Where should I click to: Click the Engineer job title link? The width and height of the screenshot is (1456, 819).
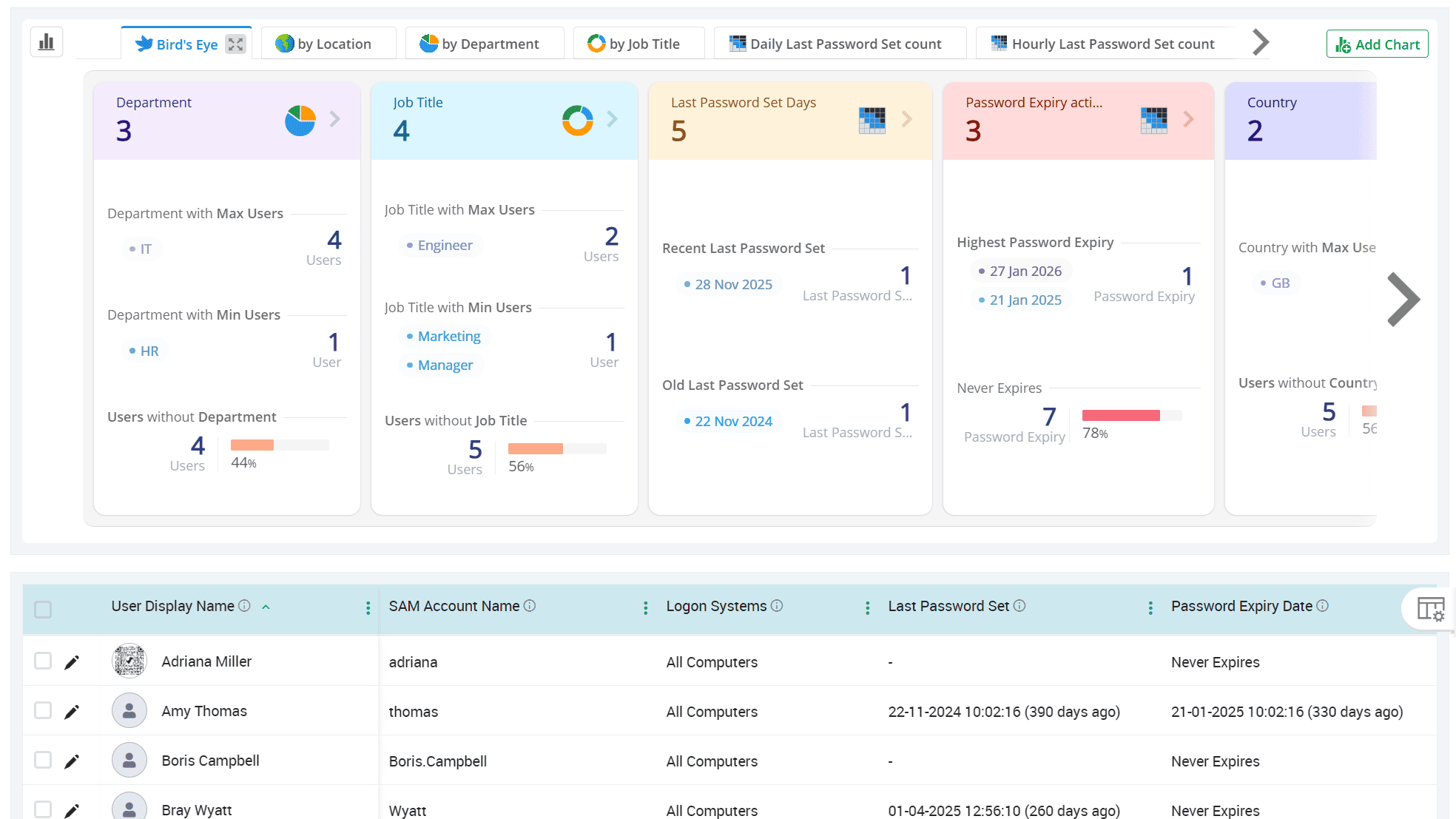tap(445, 246)
